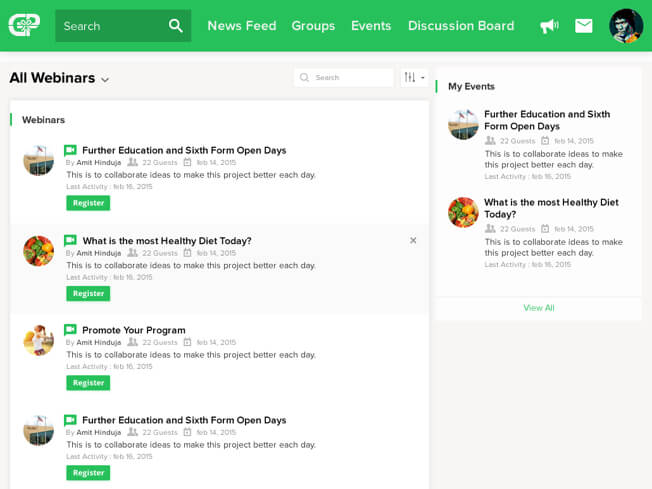The image size is (652, 489).
Task: Open My Events flag thumbnail
Action: [463, 124]
